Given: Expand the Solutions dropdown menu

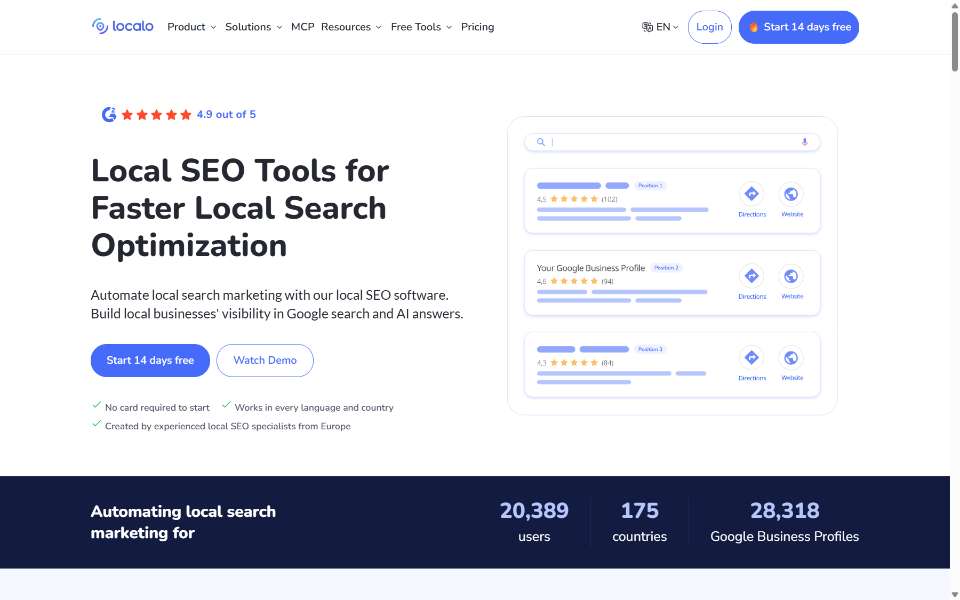Looking at the screenshot, I should [253, 27].
